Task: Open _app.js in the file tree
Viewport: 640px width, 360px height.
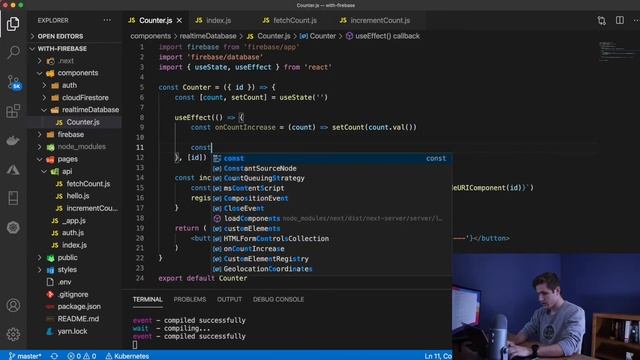Action: click(x=75, y=220)
